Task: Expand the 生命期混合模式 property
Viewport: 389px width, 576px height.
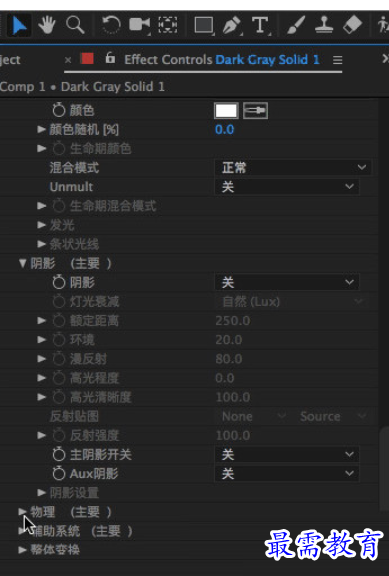Action: 41,206
